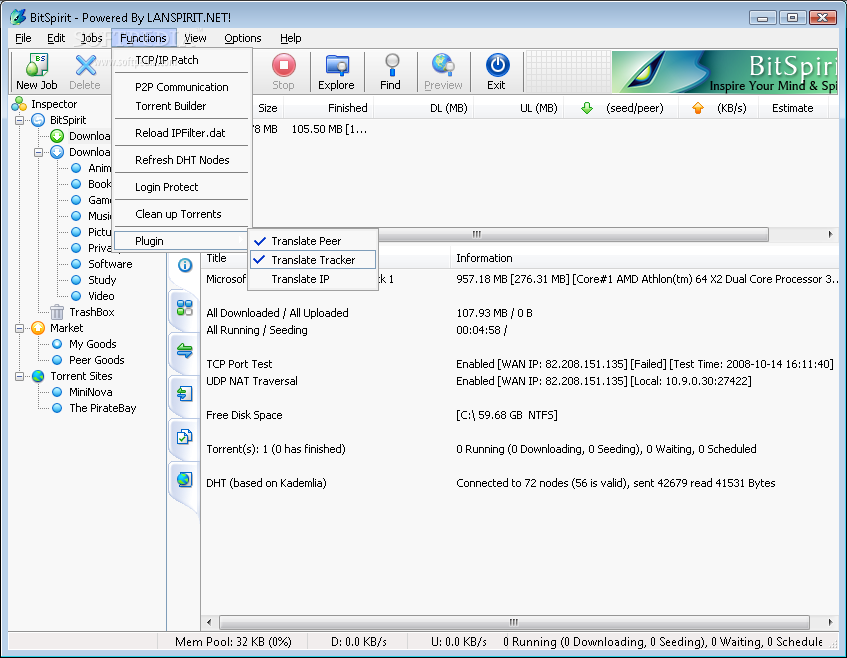The width and height of the screenshot is (847, 658).
Task: Click the green download arrow column icon
Action: 587,108
